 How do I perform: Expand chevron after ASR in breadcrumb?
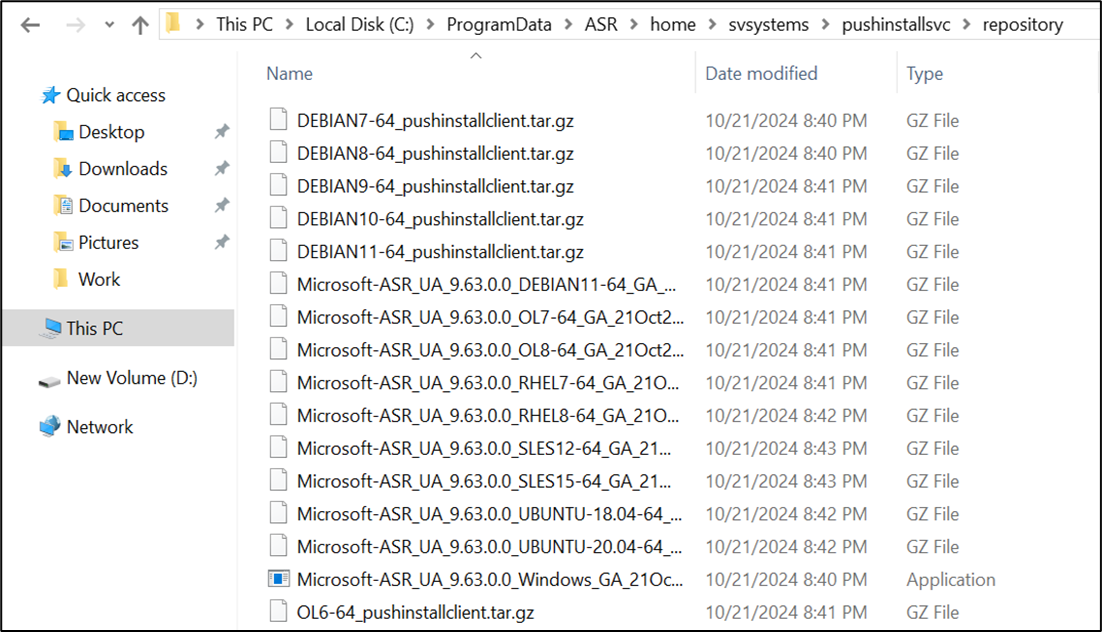tap(634, 25)
